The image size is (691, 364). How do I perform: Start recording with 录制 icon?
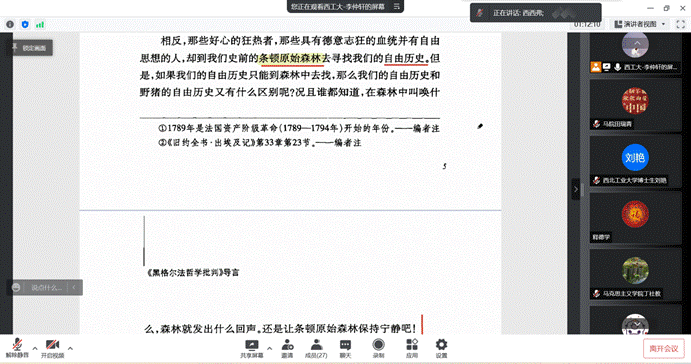(378, 348)
